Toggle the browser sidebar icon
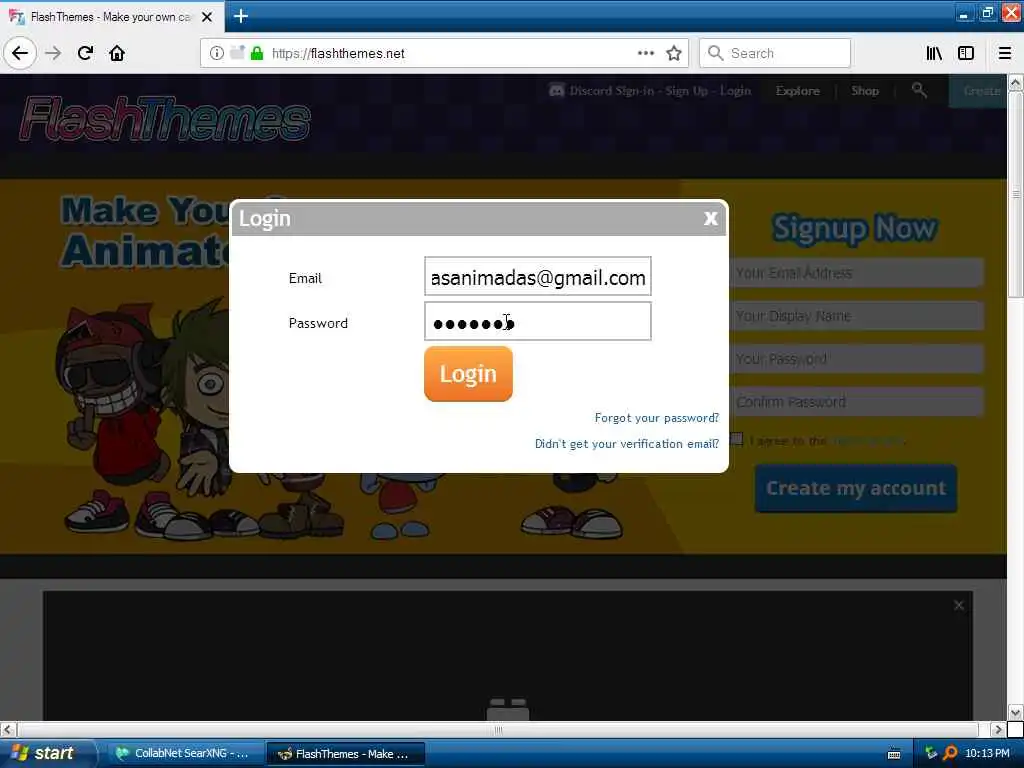1024x768 pixels. pyautogui.click(x=966, y=54)
